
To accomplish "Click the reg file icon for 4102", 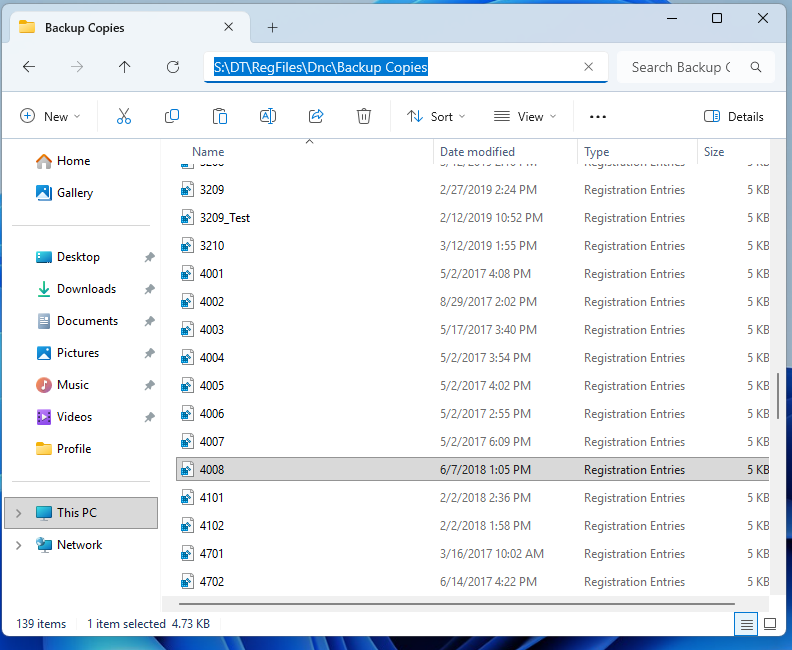I will (187, 526).
